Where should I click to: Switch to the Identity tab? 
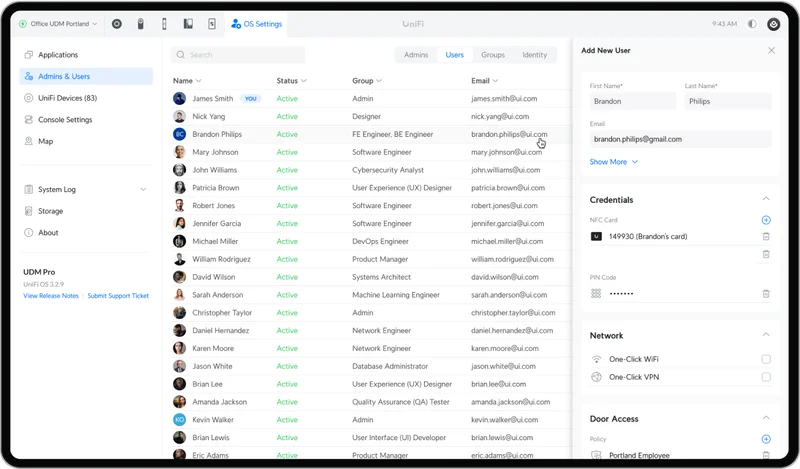[534, 55]
